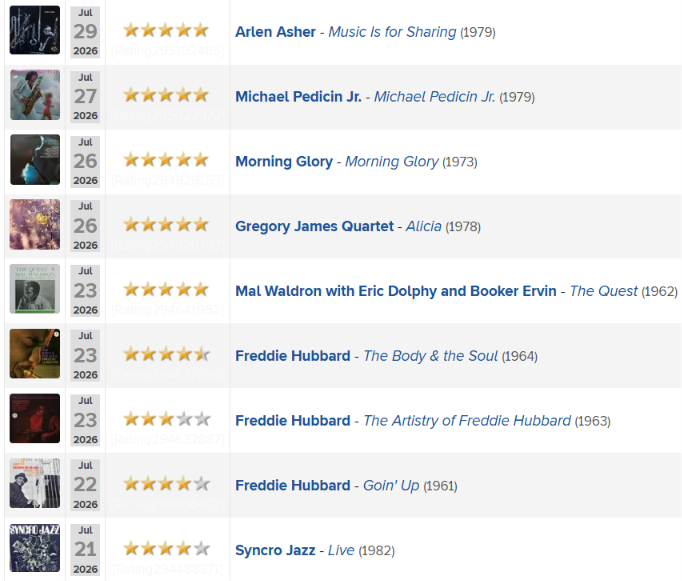The height and width of the screenshot is (581, 682).
Task: Click the three-star rating for Artistry of Freddie Hubbard
Action: (166, 419)
